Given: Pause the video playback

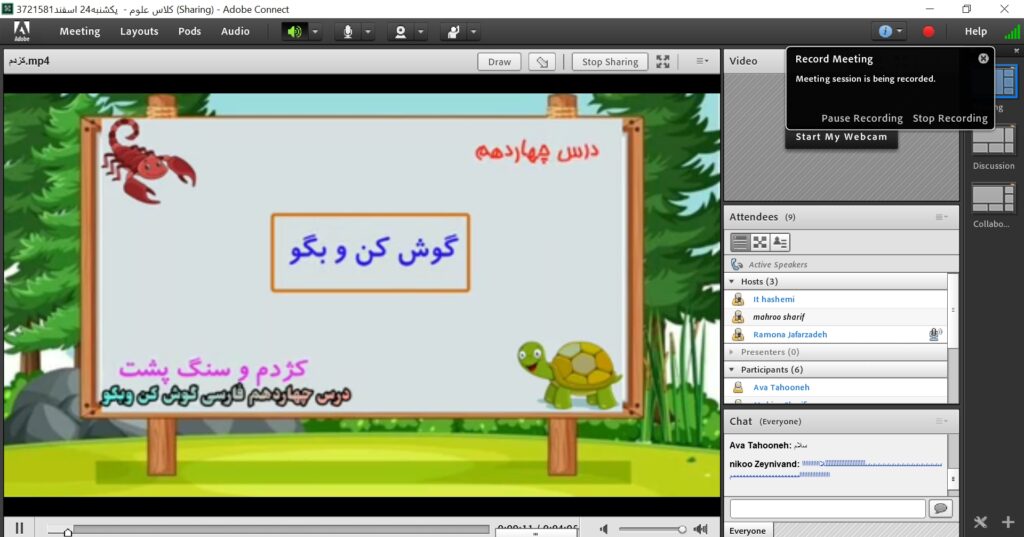Looking at the screenshot, I should coord(19,528).
